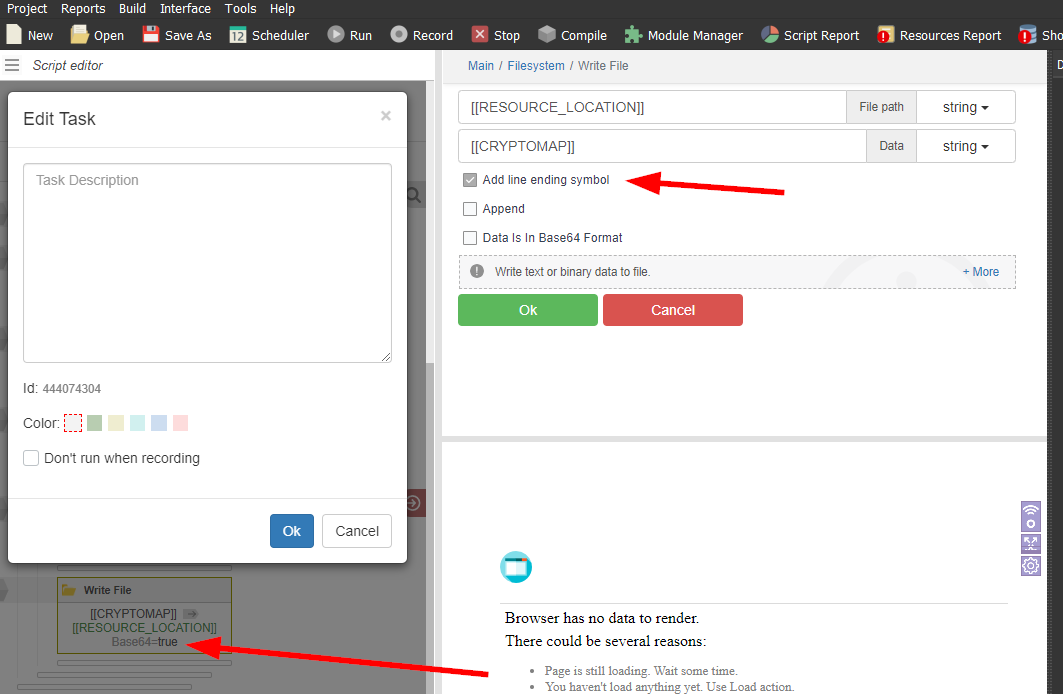Open Module Manager puzzle icon
The height and width of the screenshot is (694, 1063).
633,35
